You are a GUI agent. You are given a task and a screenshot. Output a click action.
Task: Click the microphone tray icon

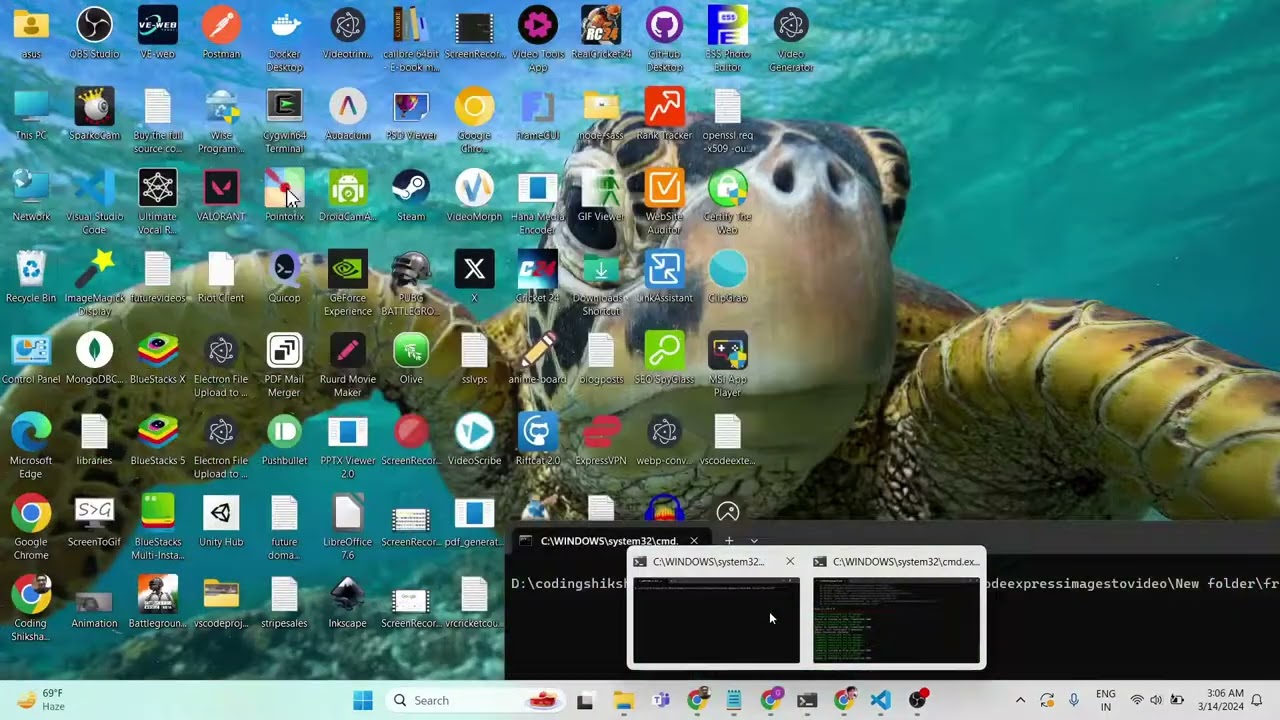pyautogui.click(x=1074, y=700)
